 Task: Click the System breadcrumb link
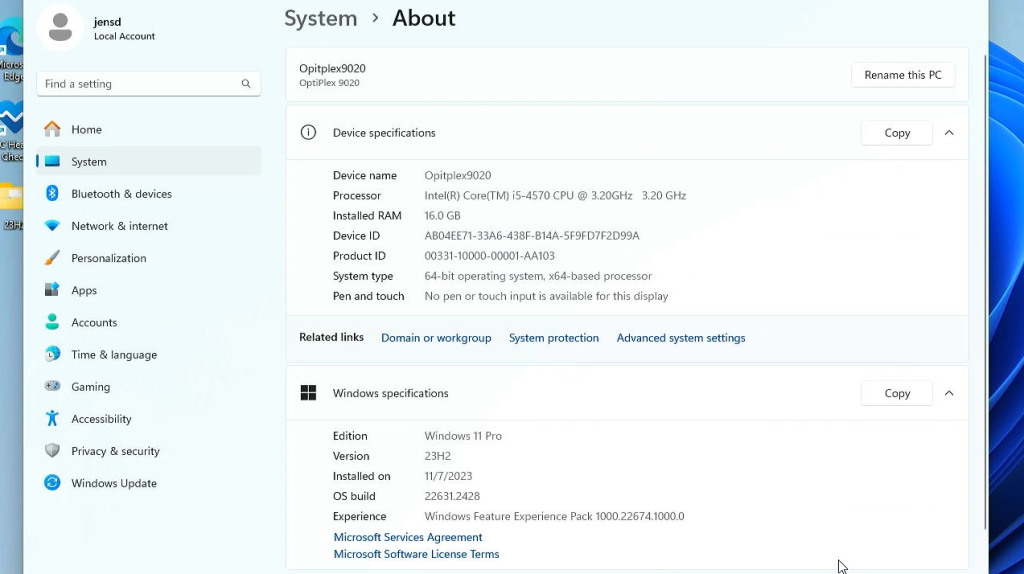coord(321,18)
